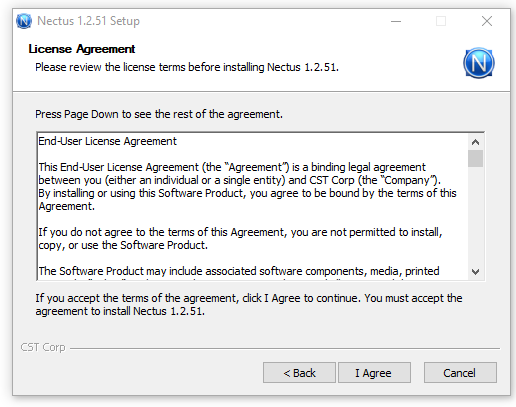Click the 'CST Corp' branding label

pyautogui.click(x=43, y=347)
